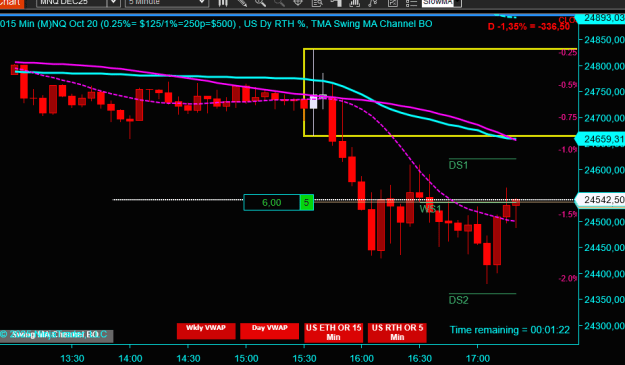
Task: Open the 5 Minute interval dropdown
Action: [x=167, y=3]
